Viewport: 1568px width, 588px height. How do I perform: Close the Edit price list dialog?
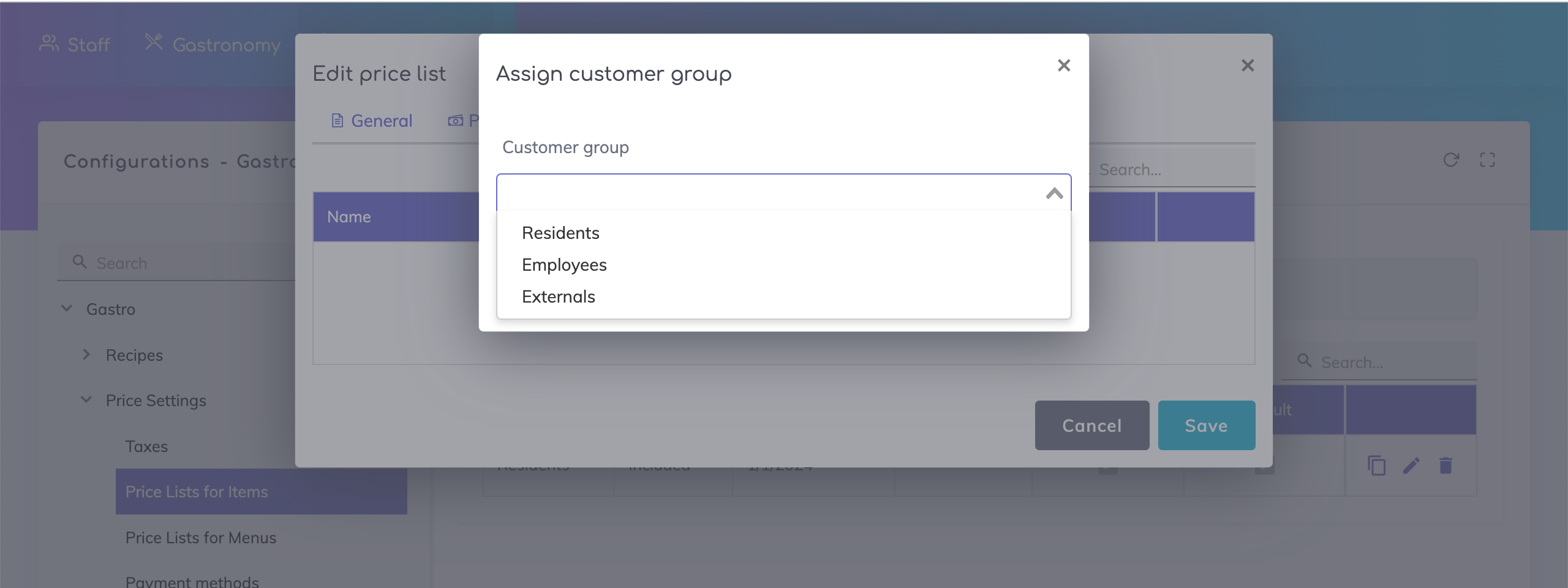[x=1248, y=66]
